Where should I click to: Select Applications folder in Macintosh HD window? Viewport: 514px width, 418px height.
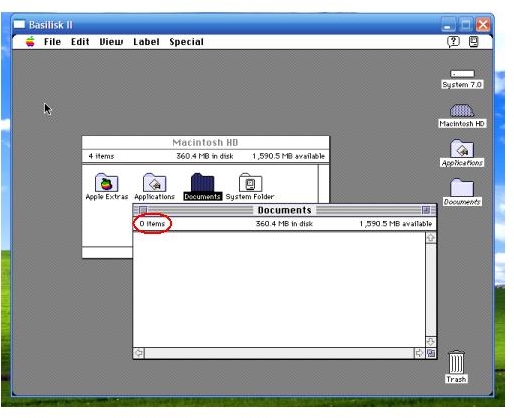coord(154,183)
